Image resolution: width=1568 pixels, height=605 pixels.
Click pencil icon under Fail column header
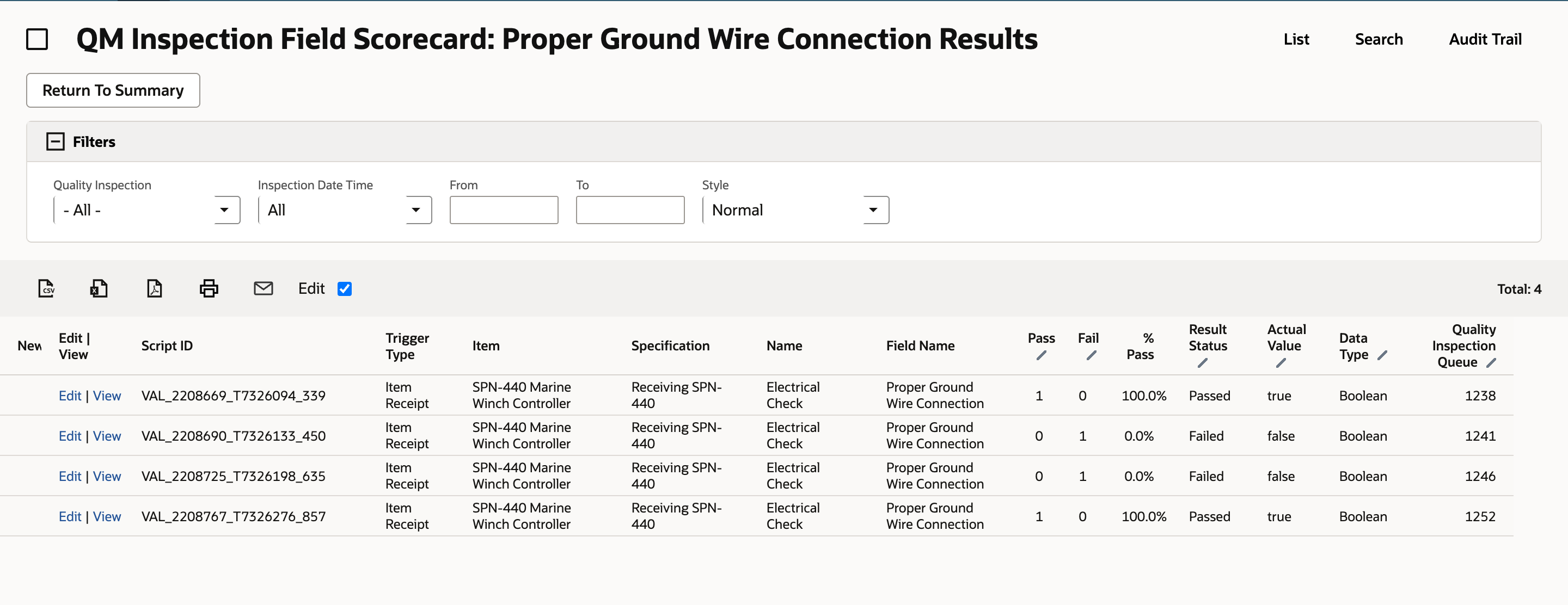pos(1091,355)
